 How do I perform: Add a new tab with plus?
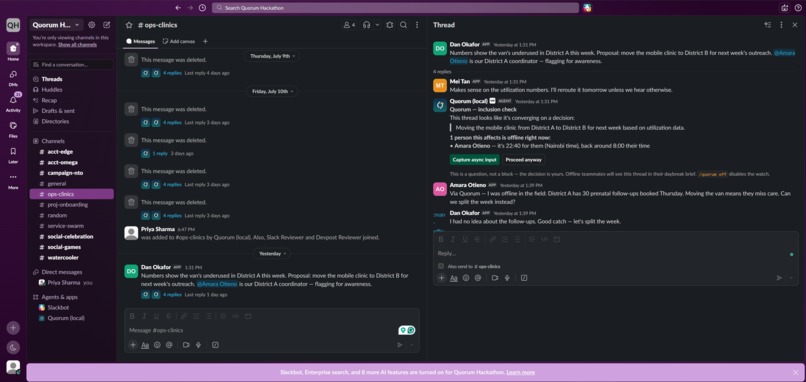pos(205,41)
